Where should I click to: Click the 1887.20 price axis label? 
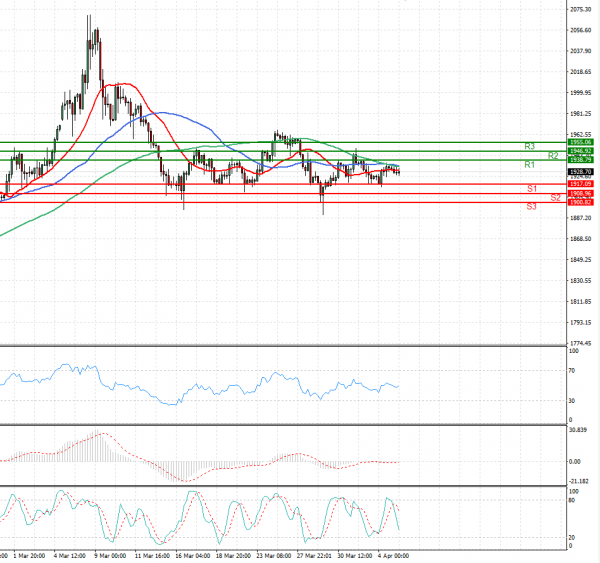[580, 218]
